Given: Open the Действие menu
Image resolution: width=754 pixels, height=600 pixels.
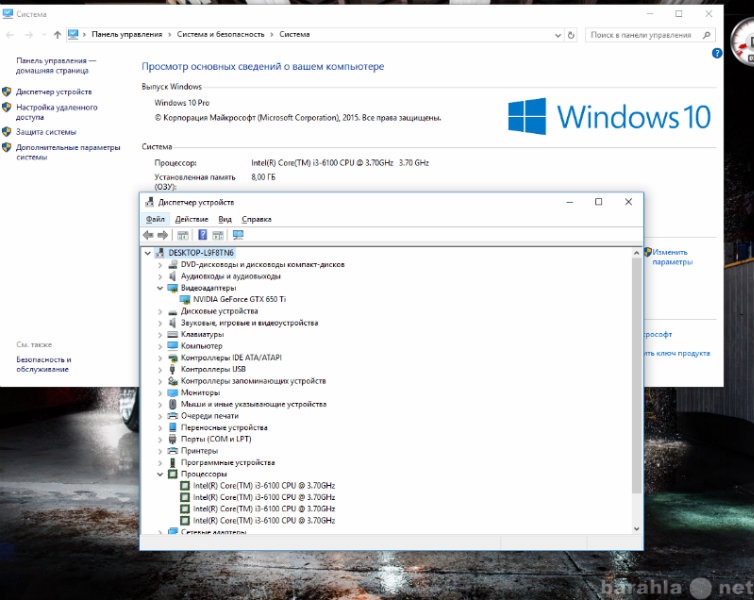Looking at the screenshot, I should click(191, 219).
